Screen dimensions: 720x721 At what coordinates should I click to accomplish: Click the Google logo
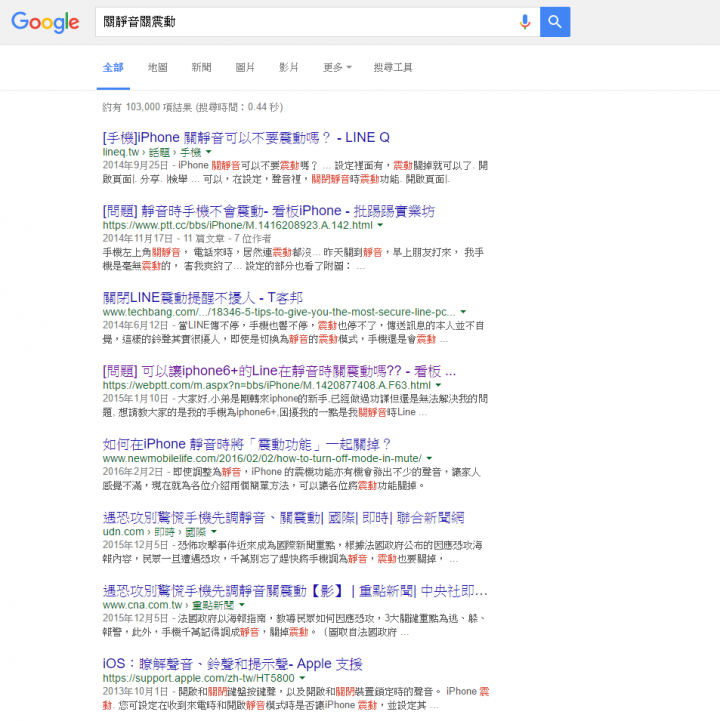coord(45,22)
